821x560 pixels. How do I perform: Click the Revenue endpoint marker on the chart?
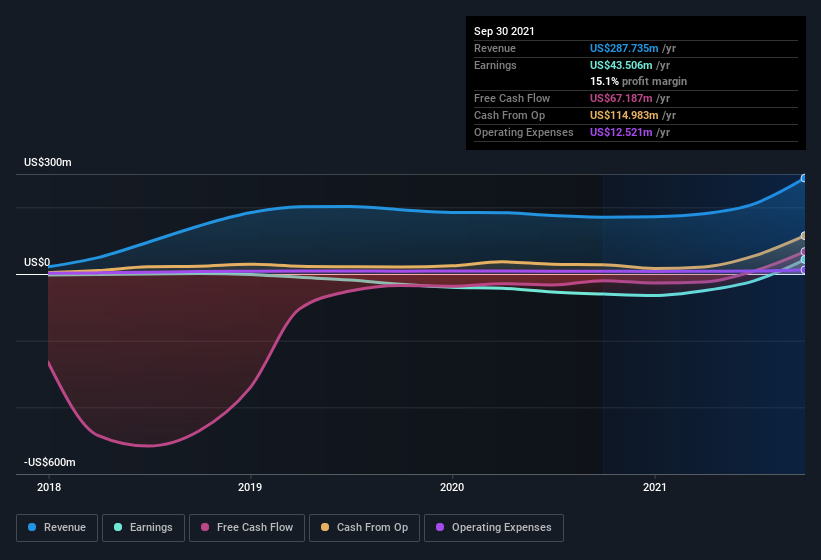(x=804, y=178)
